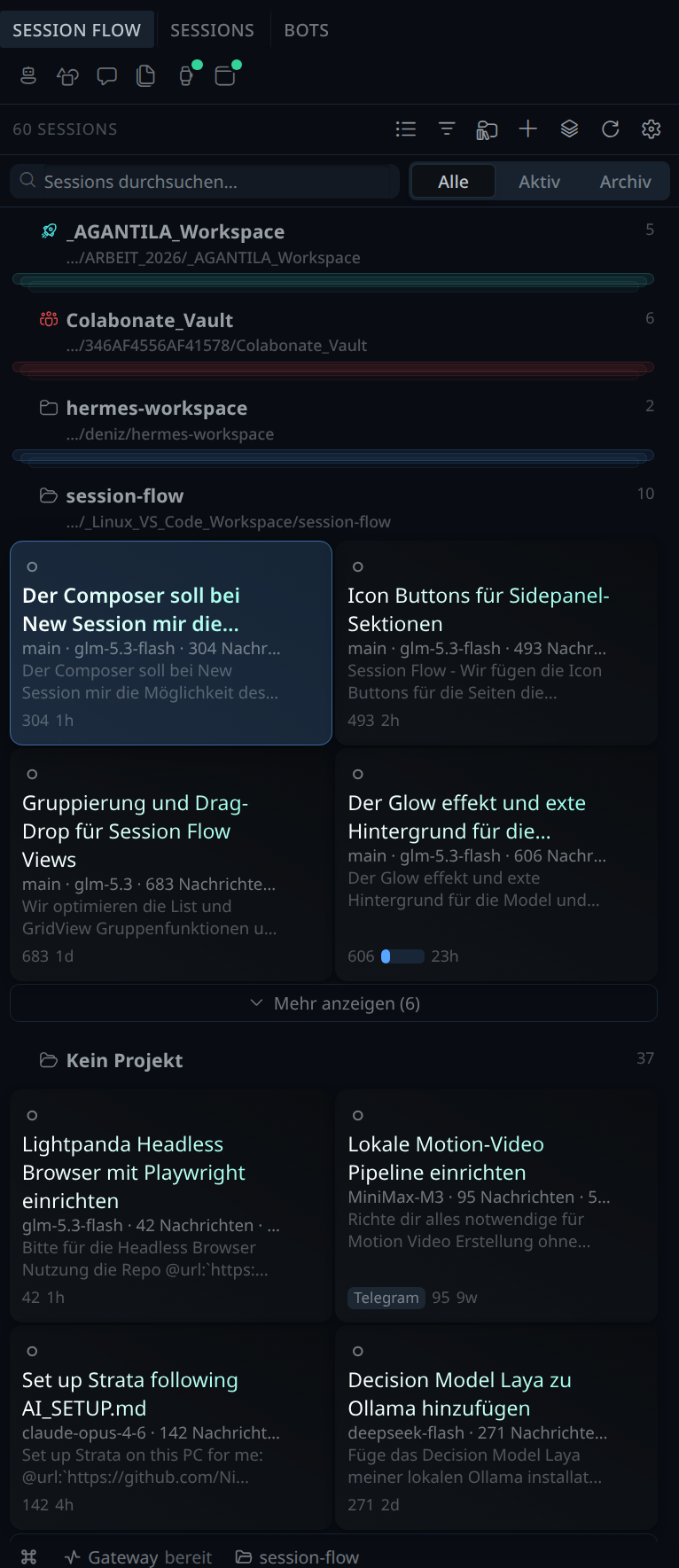Switch to list view icon
Image resolution: width=679 pixels, height=1568 pixels.
[x=406, y=129]
